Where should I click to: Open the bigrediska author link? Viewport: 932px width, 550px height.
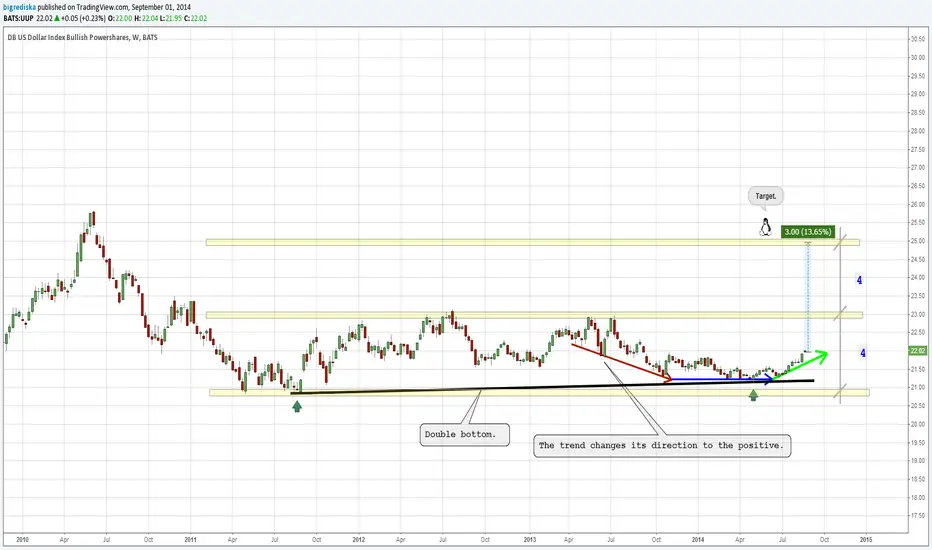click(19, 7)
